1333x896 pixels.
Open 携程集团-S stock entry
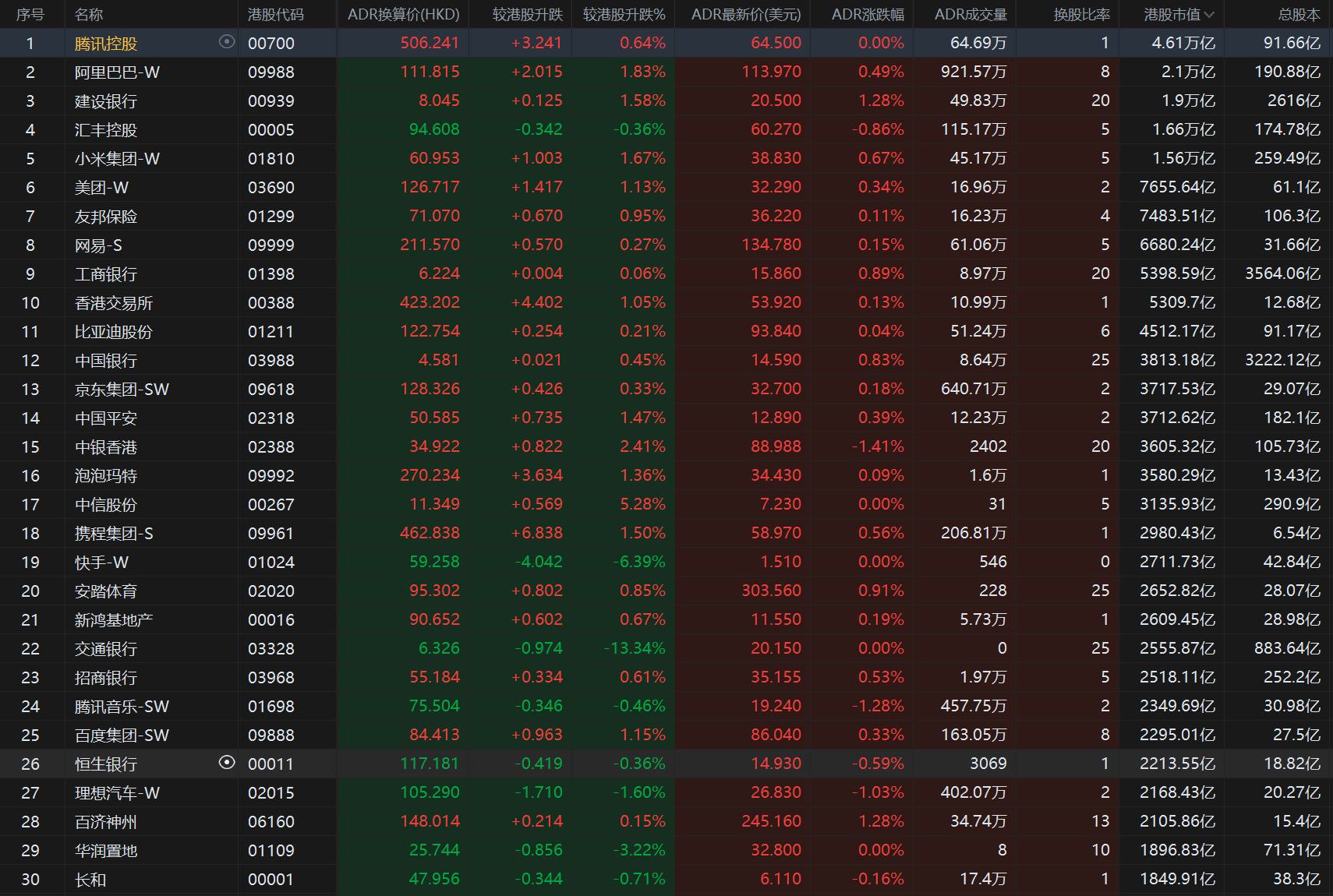pos(114,534)
